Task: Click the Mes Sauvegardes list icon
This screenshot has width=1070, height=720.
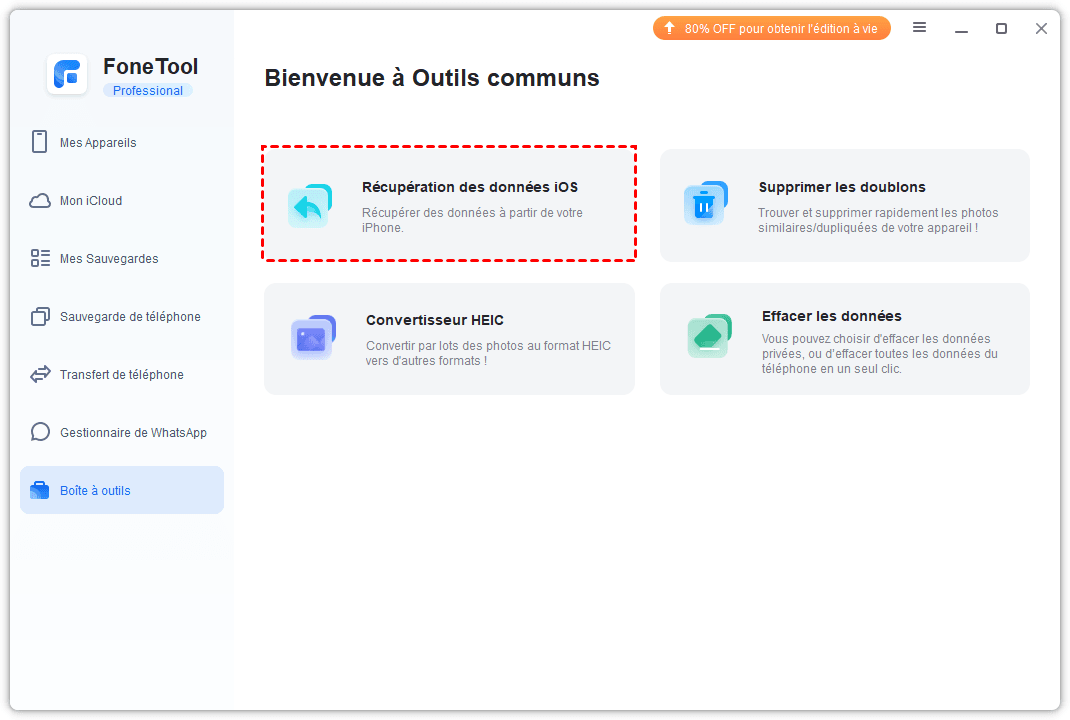Action: tap(40, 259)
